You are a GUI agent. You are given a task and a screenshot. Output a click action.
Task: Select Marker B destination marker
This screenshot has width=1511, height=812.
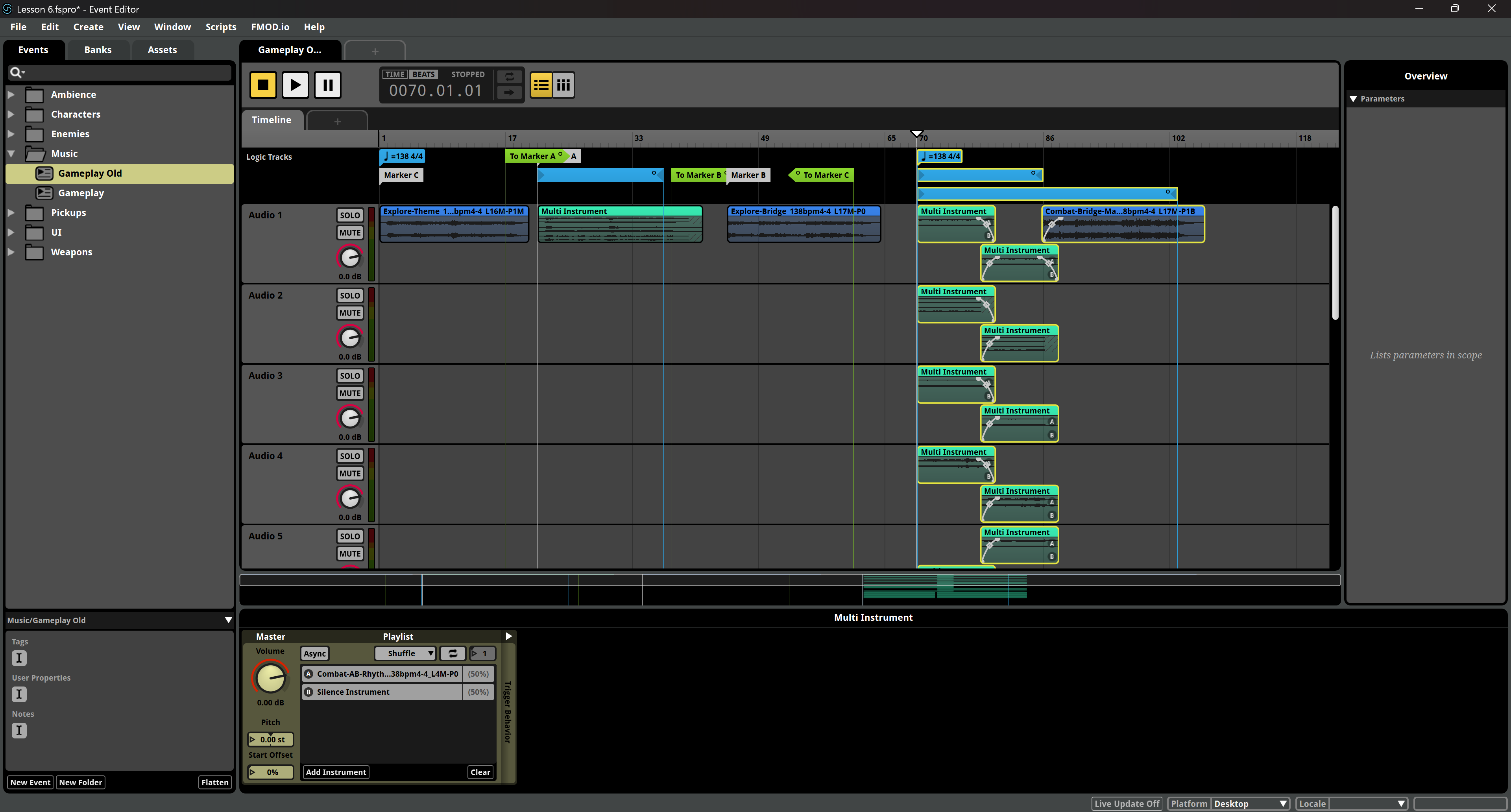coord(748,175)
